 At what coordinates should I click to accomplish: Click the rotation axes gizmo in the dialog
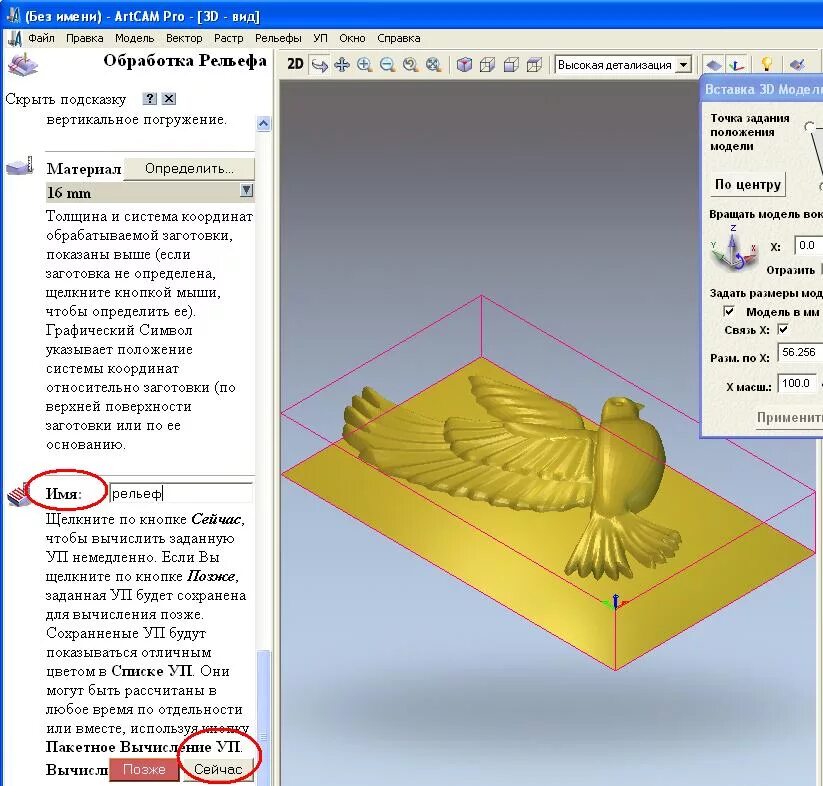click(x=734, y=250)
